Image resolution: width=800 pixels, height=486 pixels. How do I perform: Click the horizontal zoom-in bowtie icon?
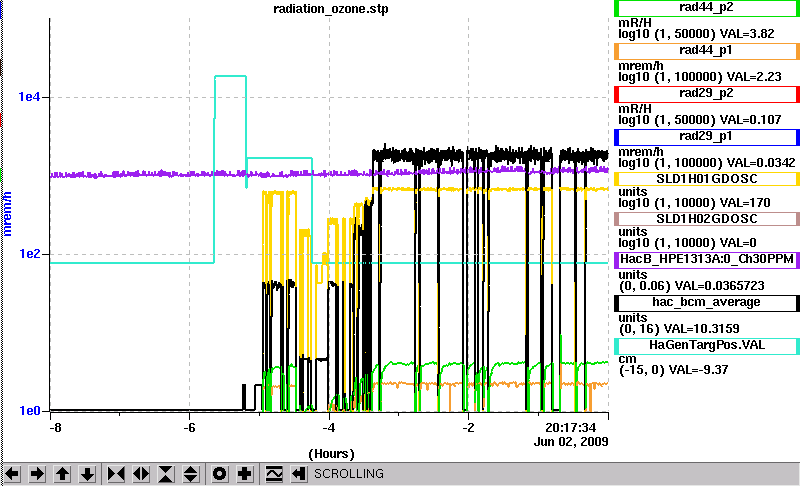[x=116, y=474]
